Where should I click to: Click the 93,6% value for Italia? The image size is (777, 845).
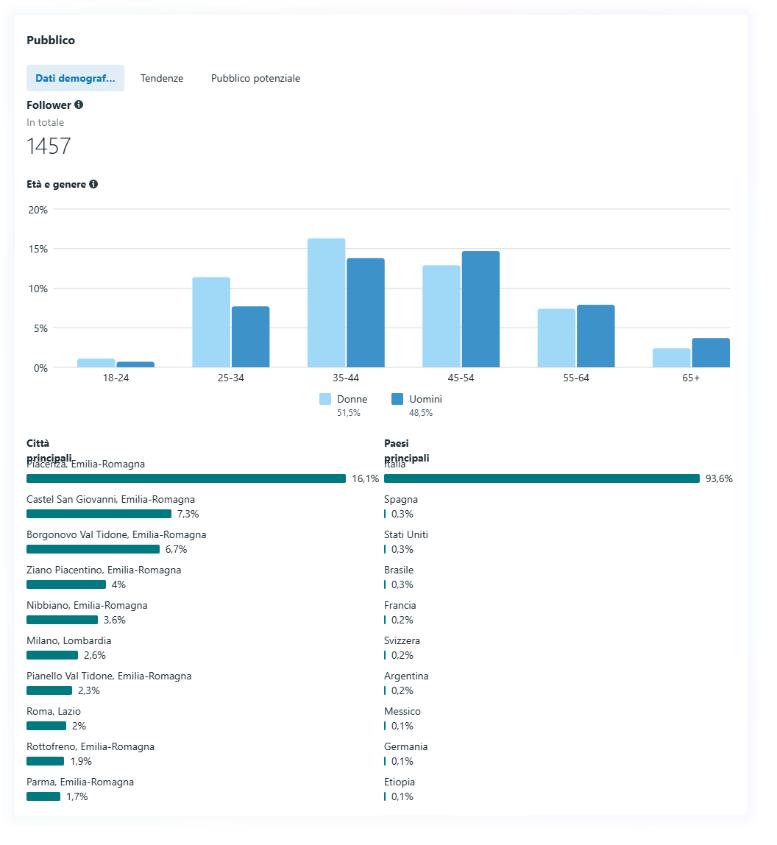(x=719, y=479)
